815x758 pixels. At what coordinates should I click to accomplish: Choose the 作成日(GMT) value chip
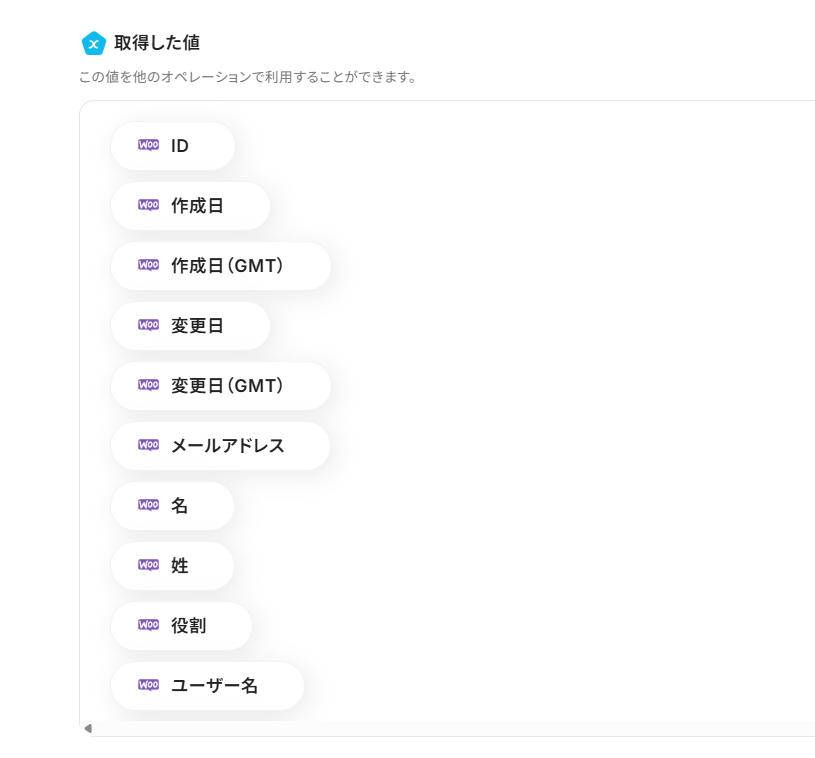pyautogui.click(x=221, y=266)
